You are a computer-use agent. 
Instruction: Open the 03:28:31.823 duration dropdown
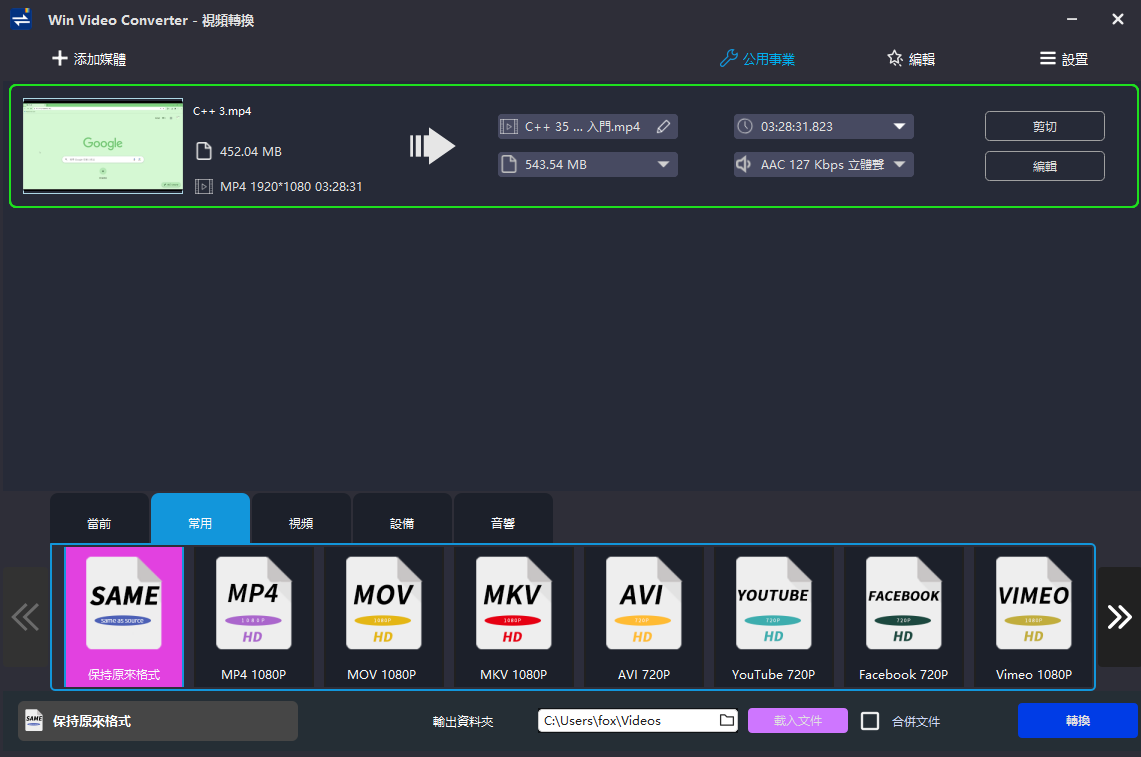click(898, 127)
